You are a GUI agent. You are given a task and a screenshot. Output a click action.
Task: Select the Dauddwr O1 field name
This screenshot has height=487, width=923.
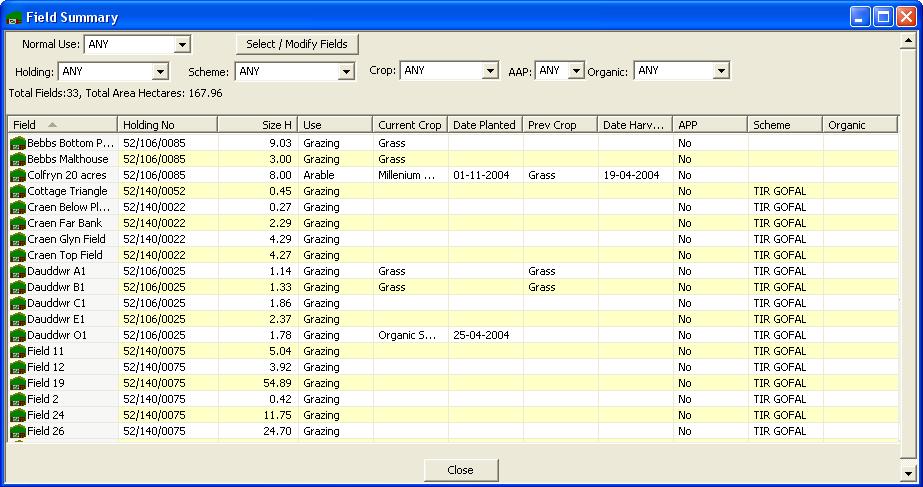pos(57,335)
